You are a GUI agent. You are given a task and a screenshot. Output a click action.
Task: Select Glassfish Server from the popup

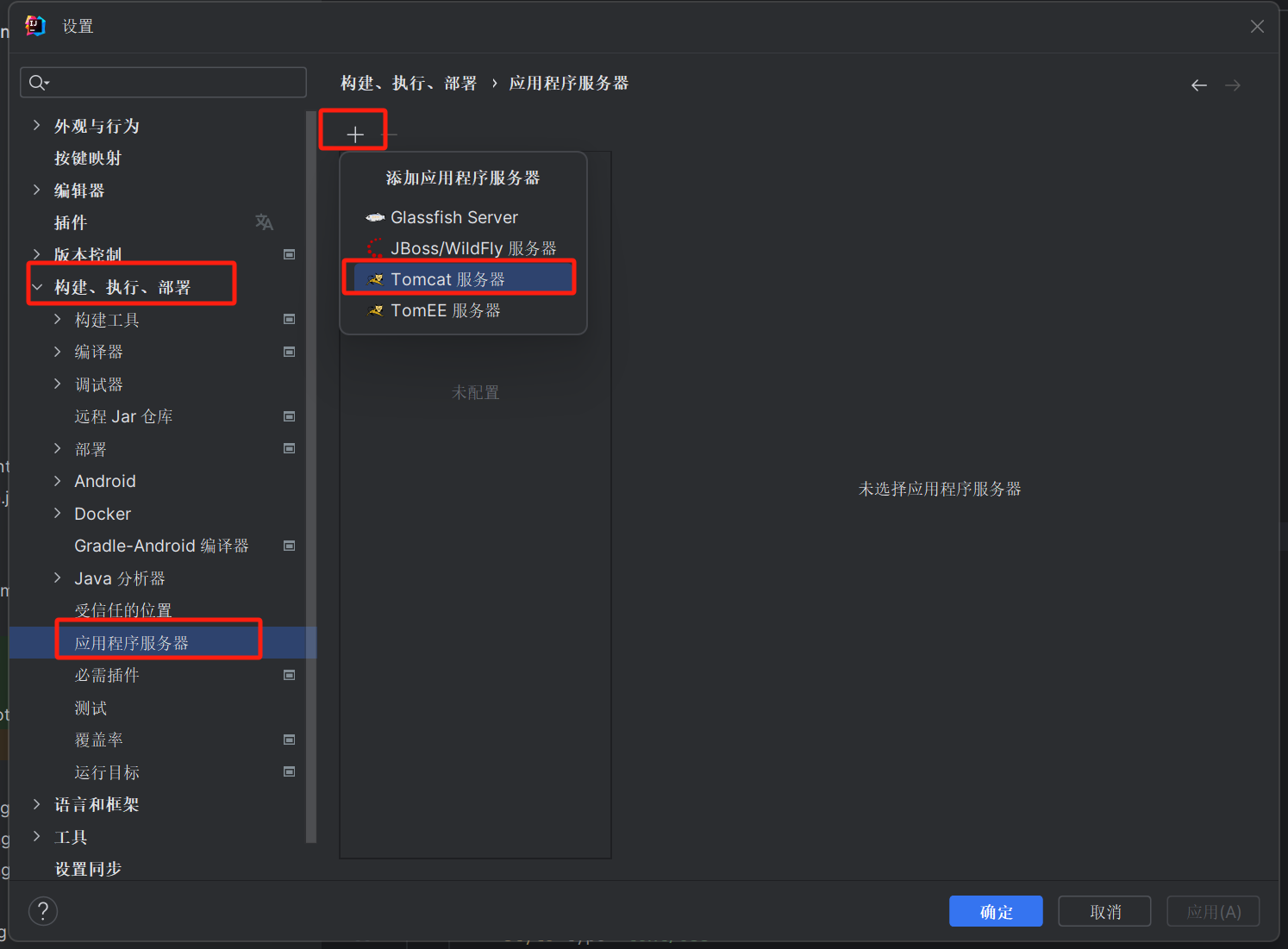pos(464,217)
